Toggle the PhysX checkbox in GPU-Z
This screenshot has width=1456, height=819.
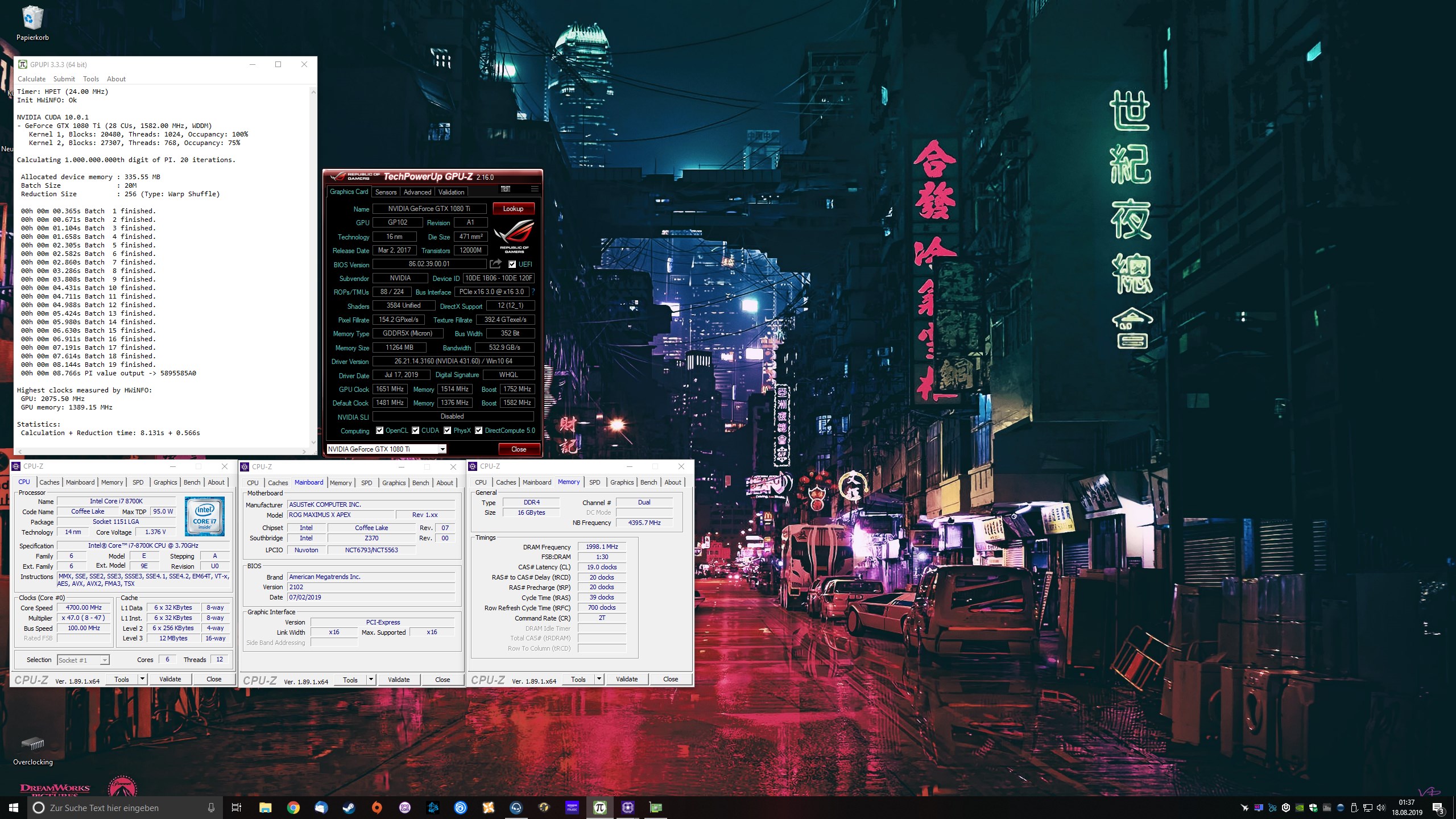pos(448,431)
